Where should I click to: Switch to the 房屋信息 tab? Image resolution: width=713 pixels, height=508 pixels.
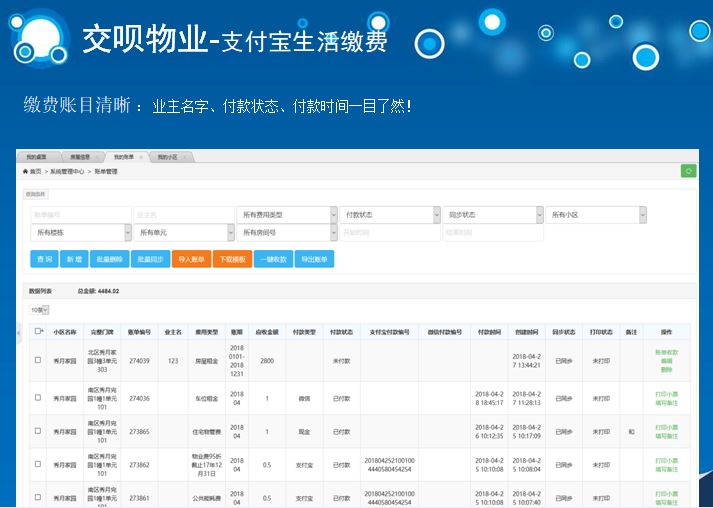[x=82, y=157]
